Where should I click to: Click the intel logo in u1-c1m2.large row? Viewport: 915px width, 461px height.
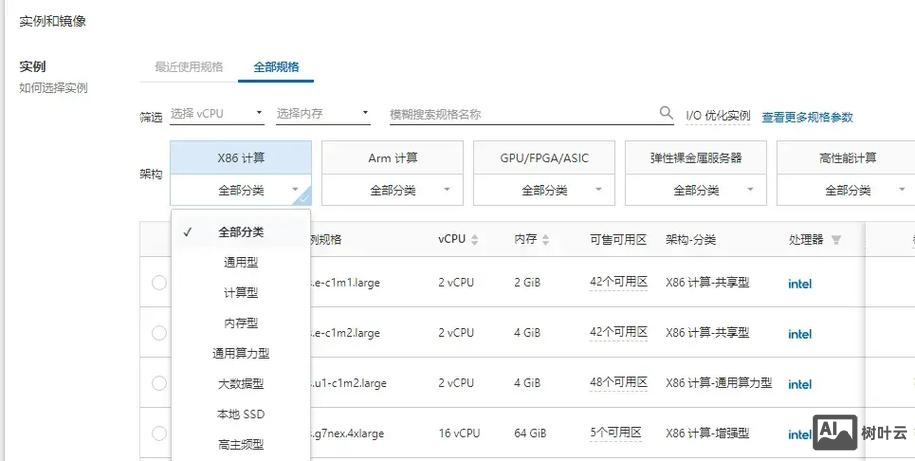click(799, 385)
